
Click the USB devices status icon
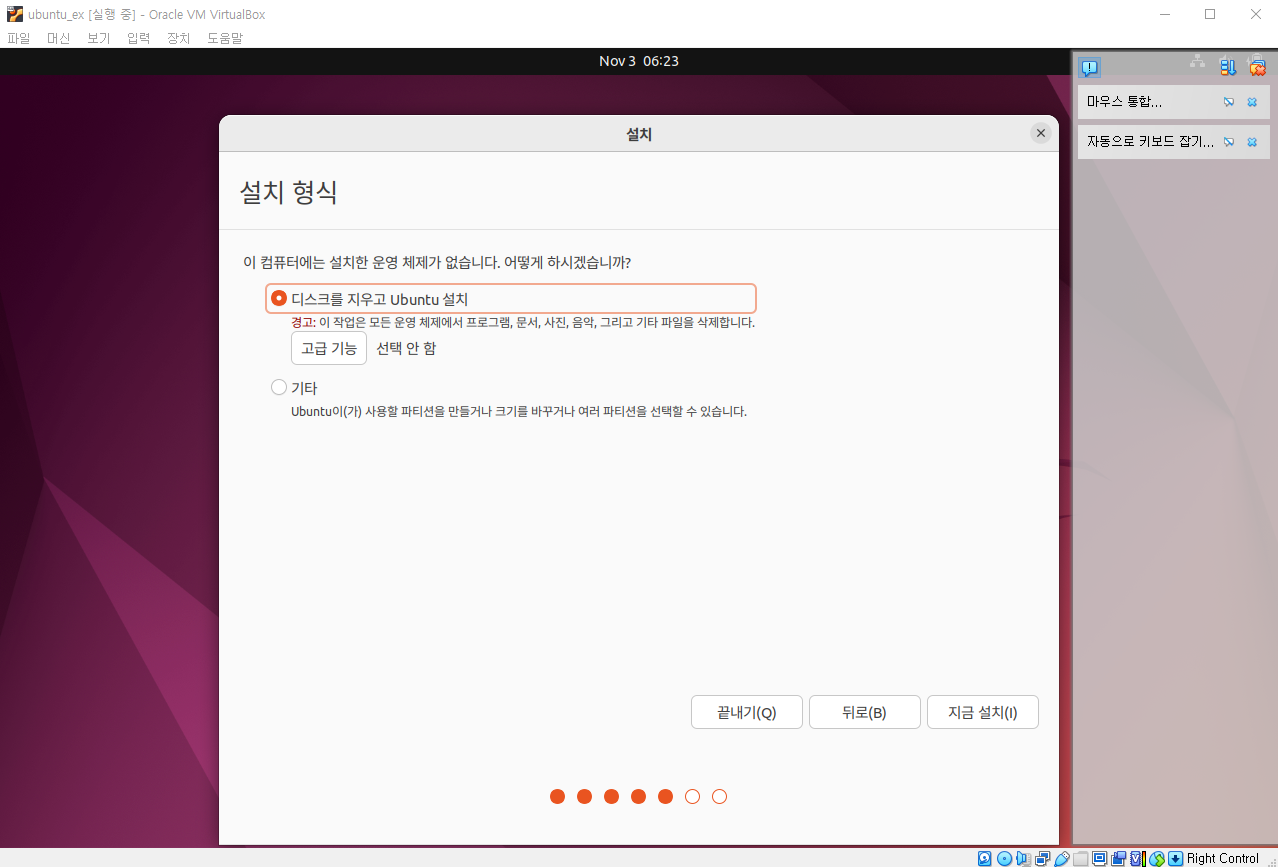(x=1061, y=858)
